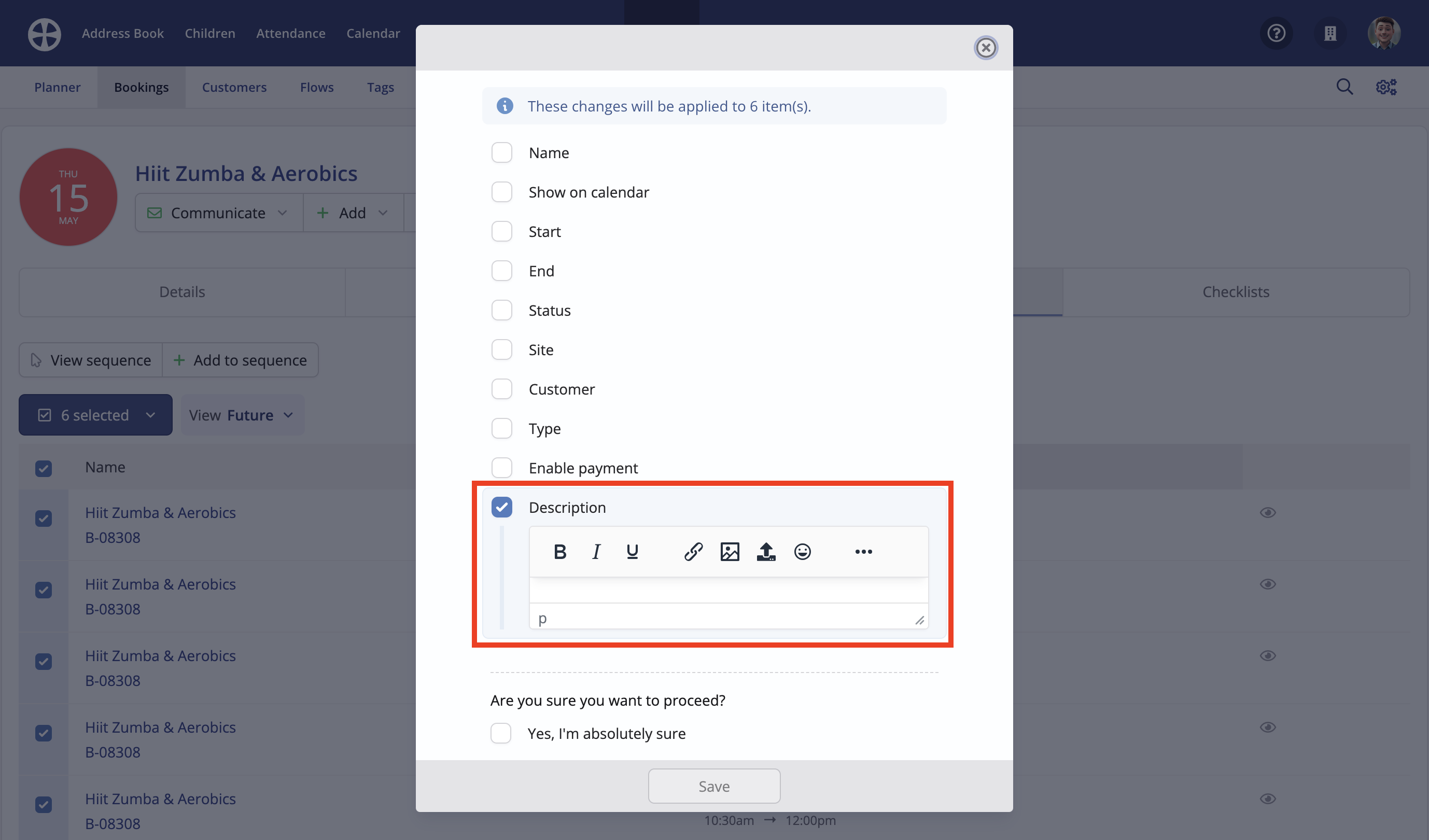Apply Underline formatting in editor
Screen dimensions: 1429x840
point(632,551)
